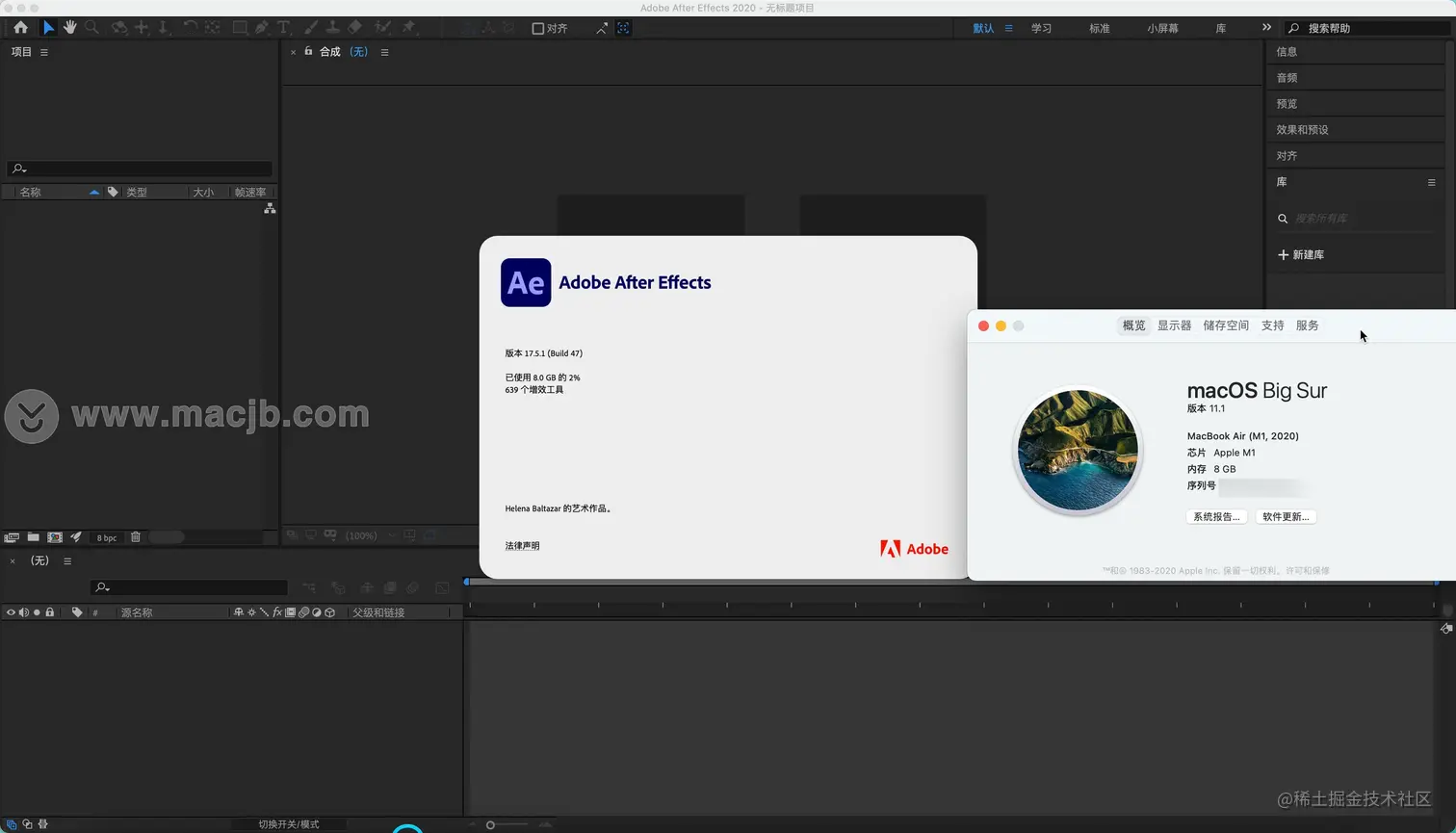Image resolution: width=1456 pixels, height=833 pixels.
Task: Select the Type text tool
Action: click(283, 28)
